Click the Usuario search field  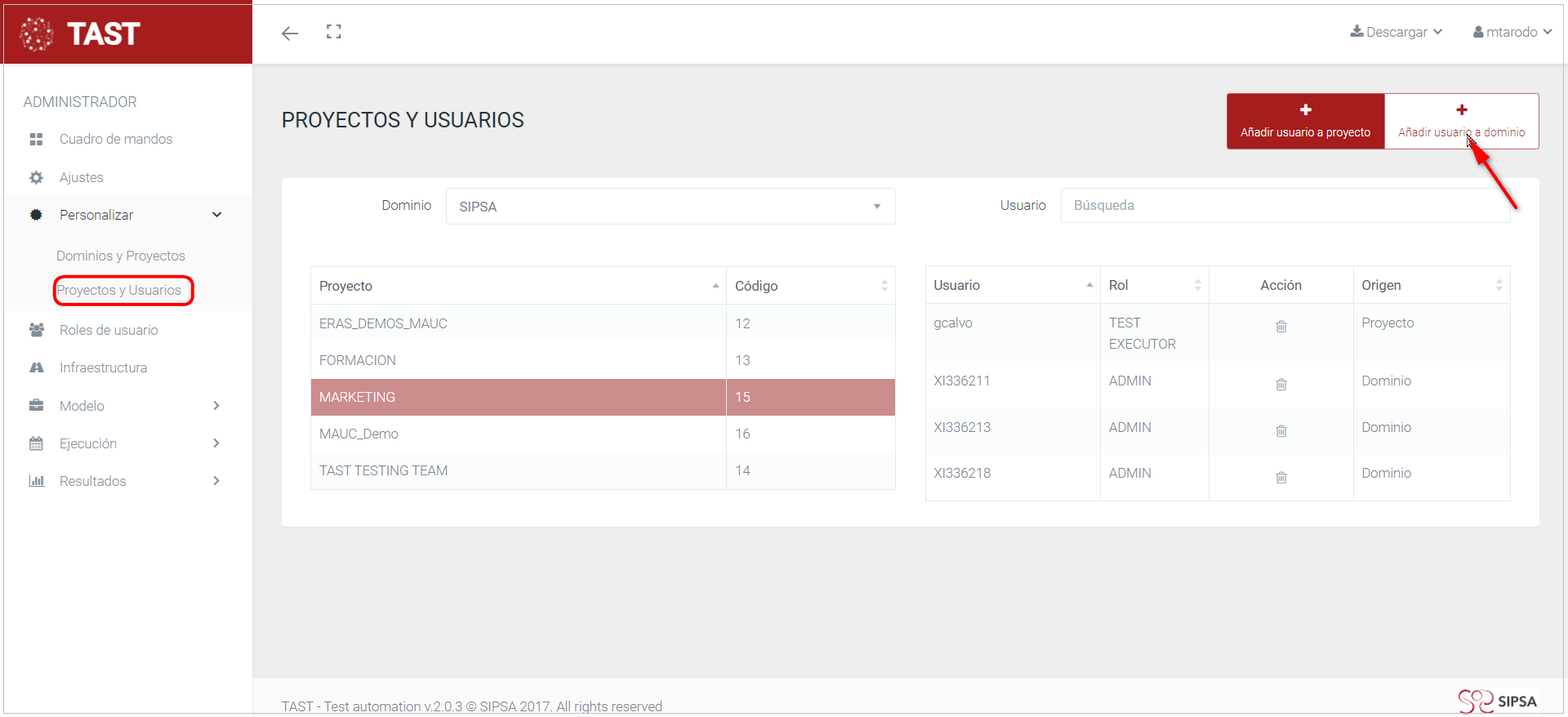[x=1285, y=206]
